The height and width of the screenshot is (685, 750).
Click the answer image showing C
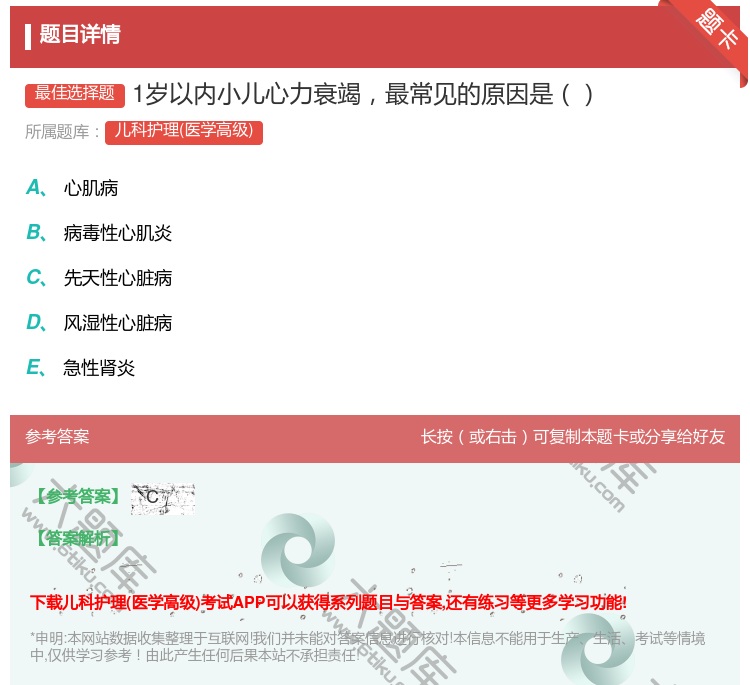pyautogui.click(x=163, y=499)
